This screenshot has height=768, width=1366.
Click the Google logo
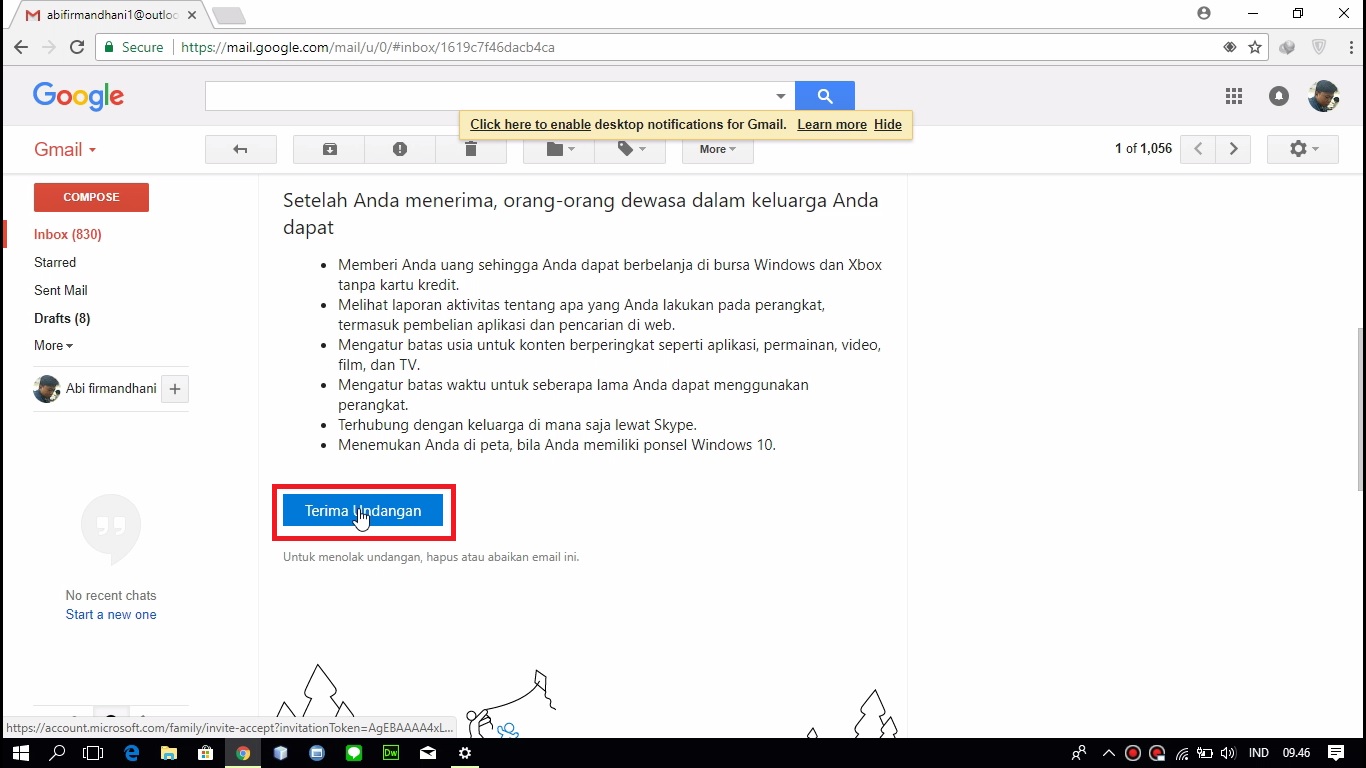[78, 96]
